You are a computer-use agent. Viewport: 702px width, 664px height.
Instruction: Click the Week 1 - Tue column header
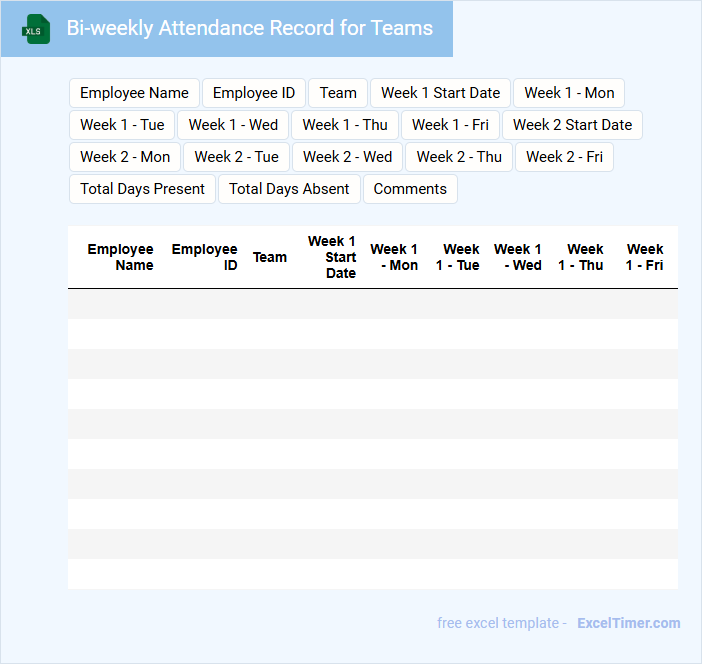[458, 257]
